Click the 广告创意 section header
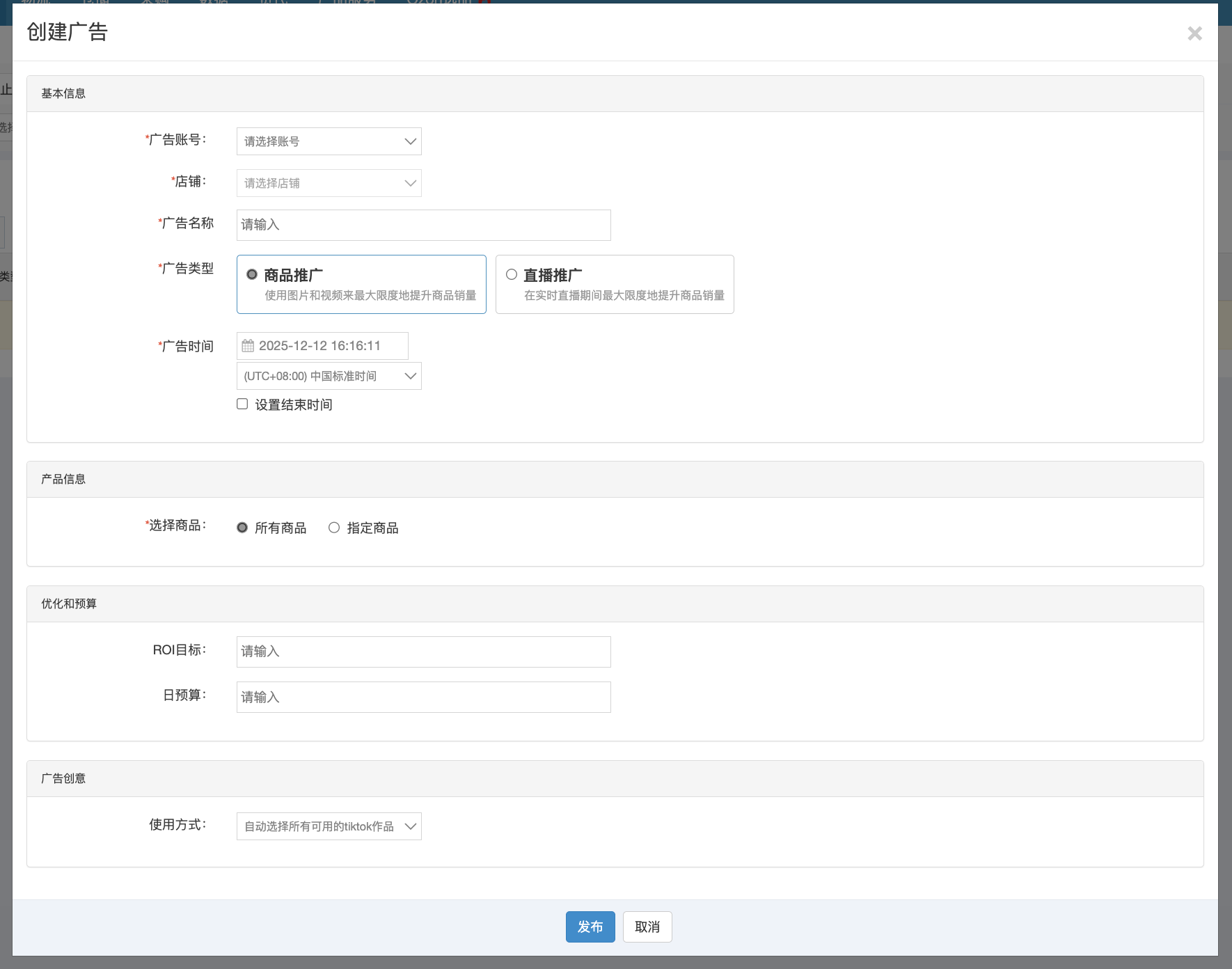 coord(63,778)
